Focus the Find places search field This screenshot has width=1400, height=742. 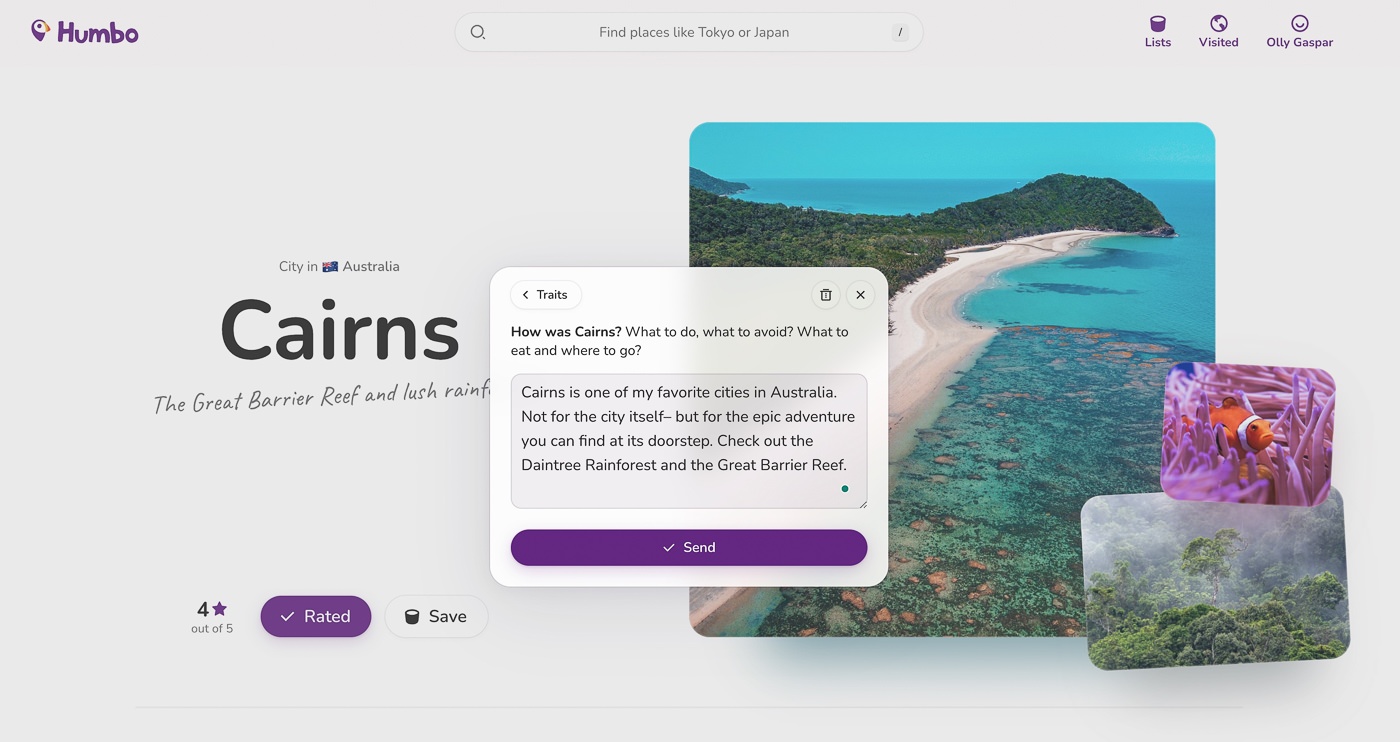click(x=690, y=31)
